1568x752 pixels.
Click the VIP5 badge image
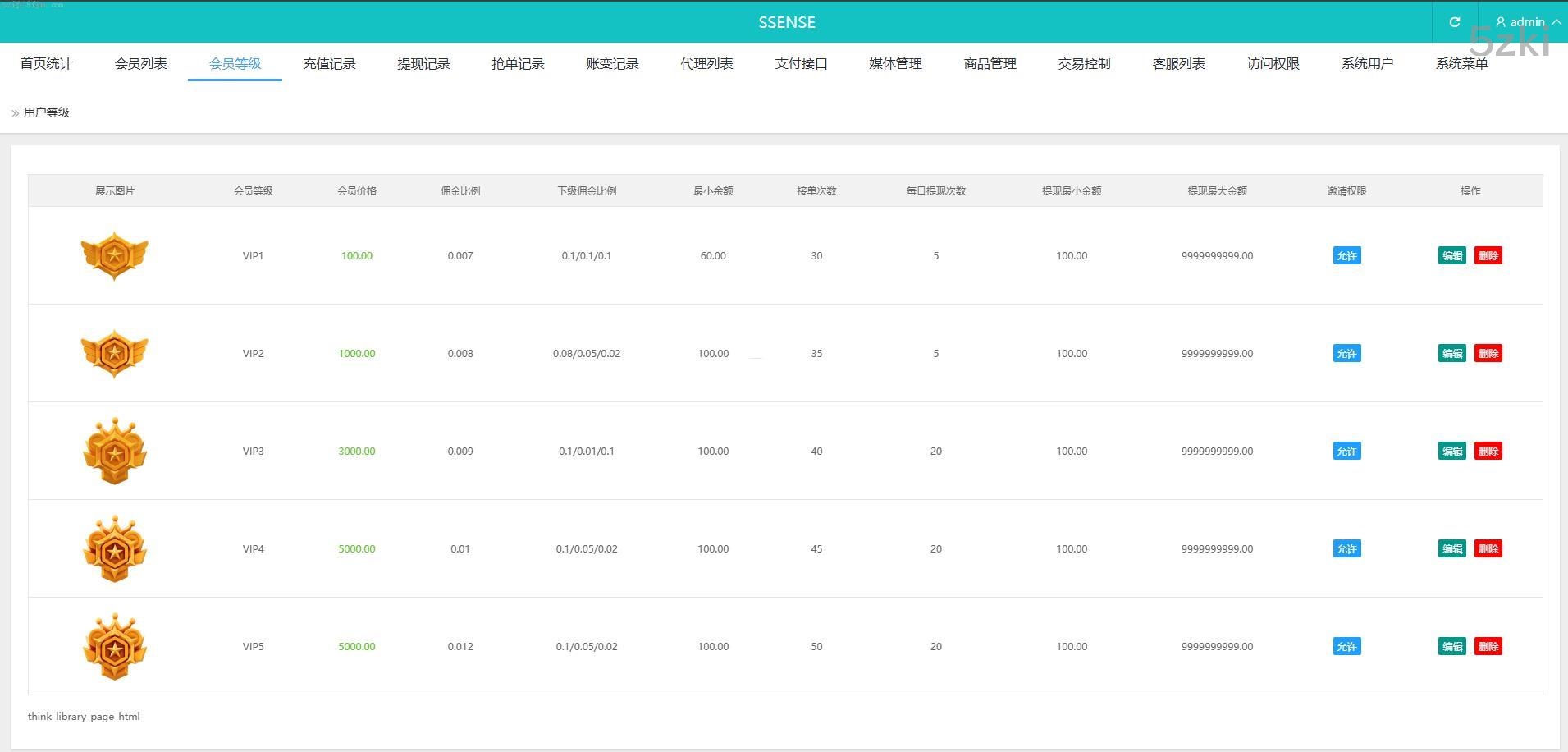(x=115, y=646)
